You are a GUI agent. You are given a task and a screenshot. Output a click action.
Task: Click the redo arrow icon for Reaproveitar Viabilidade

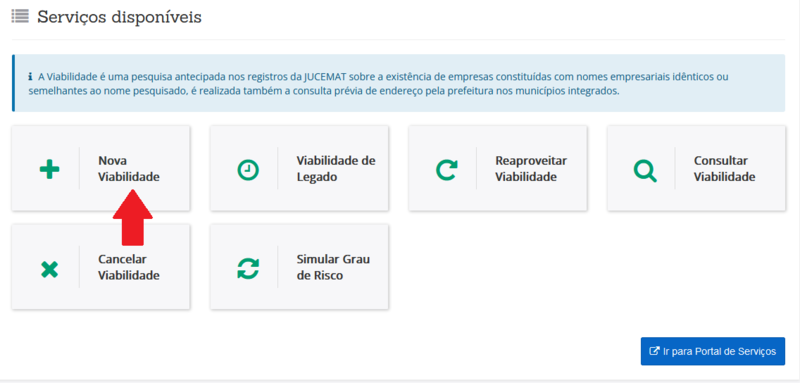(446, 170)
